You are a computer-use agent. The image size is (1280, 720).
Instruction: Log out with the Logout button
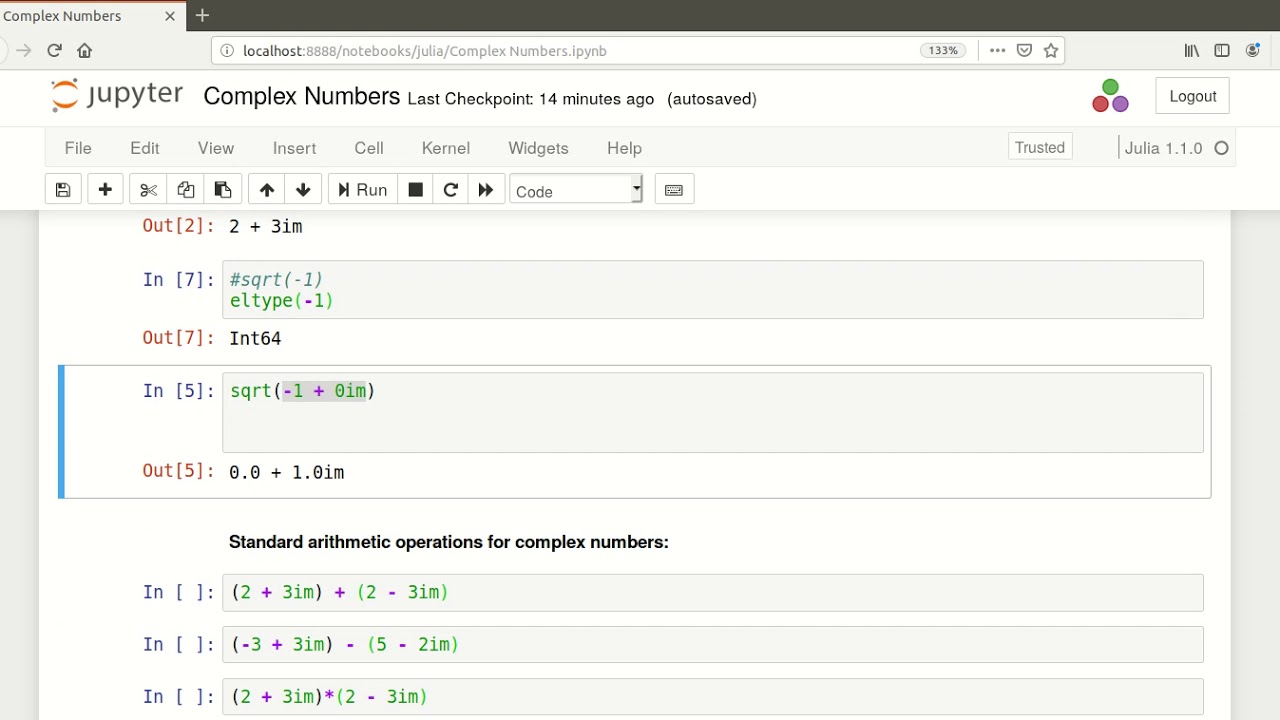coord(1192,96)
